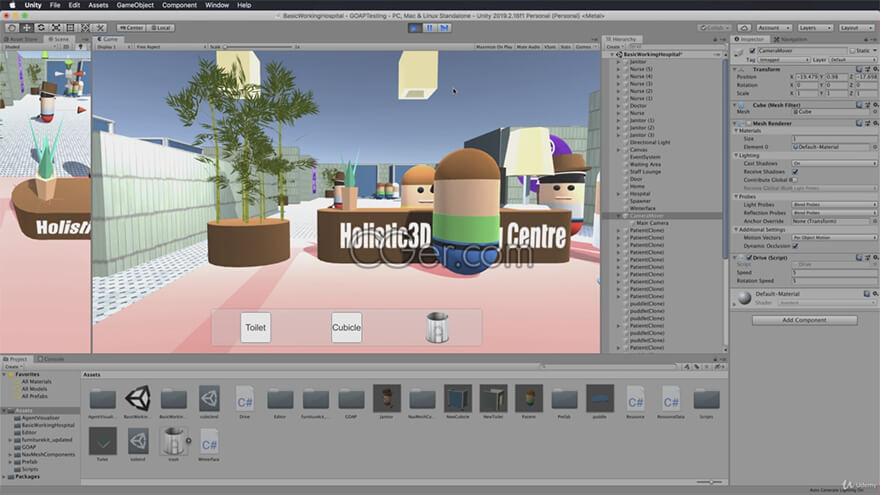Click the trash can icon in game view
The height and width of the screenshot is (495, 880).
click(437, 328)
